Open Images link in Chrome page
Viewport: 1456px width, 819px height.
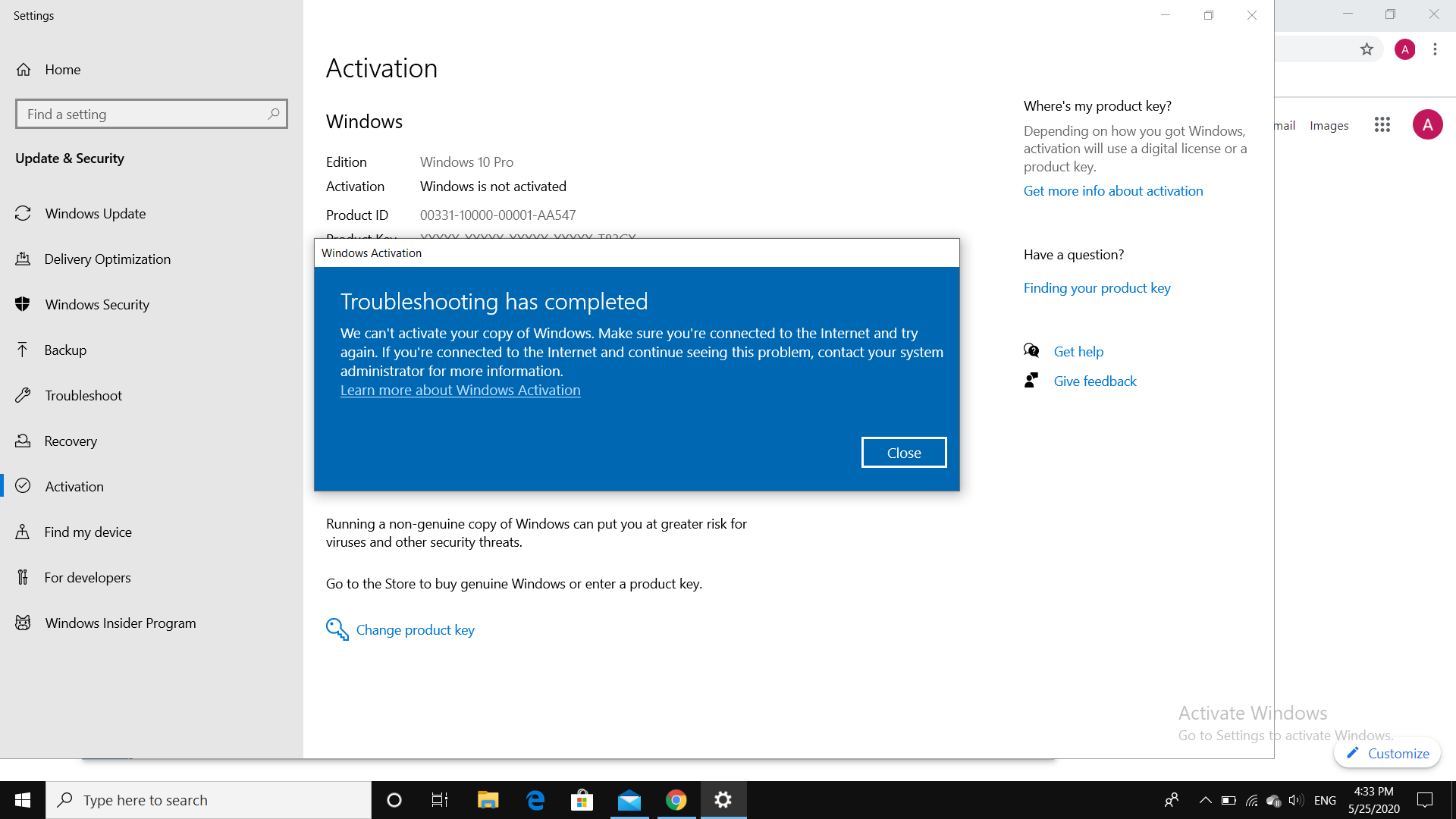click(x=1329, y=125)
